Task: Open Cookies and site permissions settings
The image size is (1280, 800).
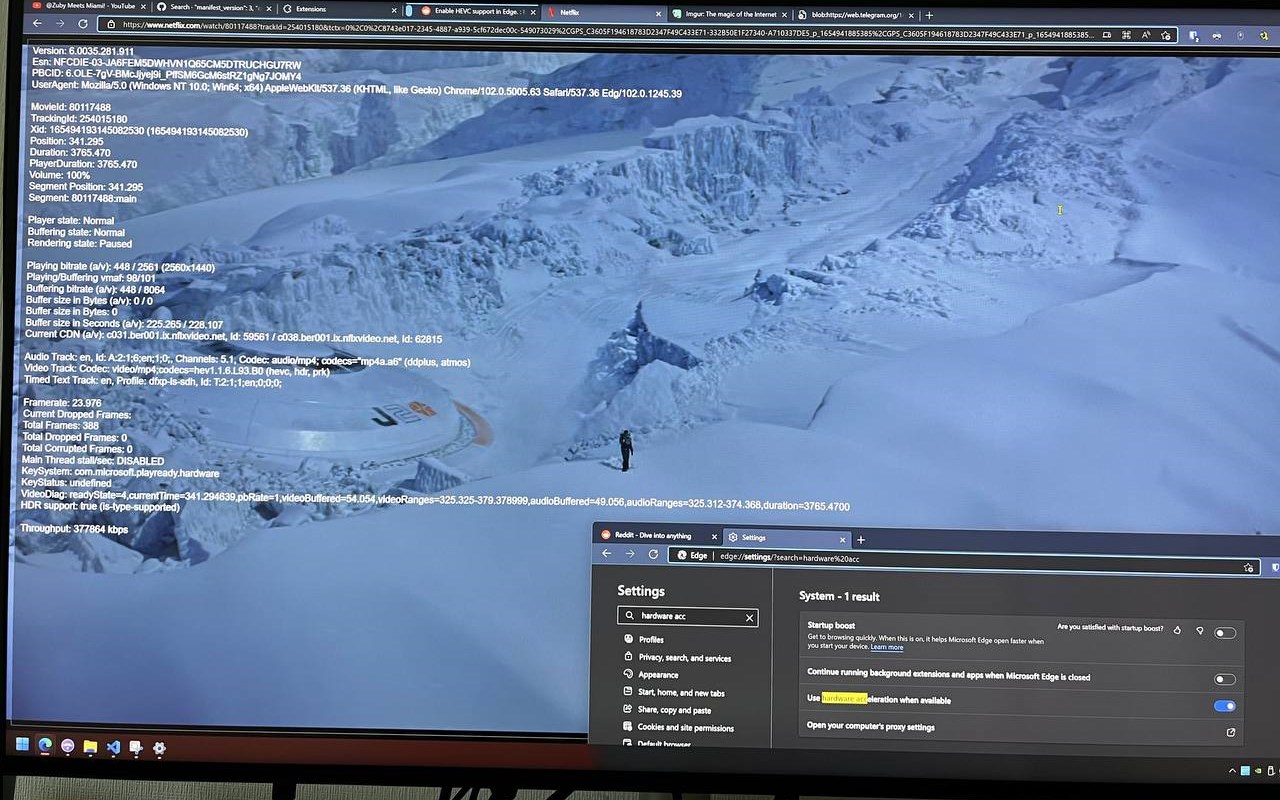Action: click(678, 728)
